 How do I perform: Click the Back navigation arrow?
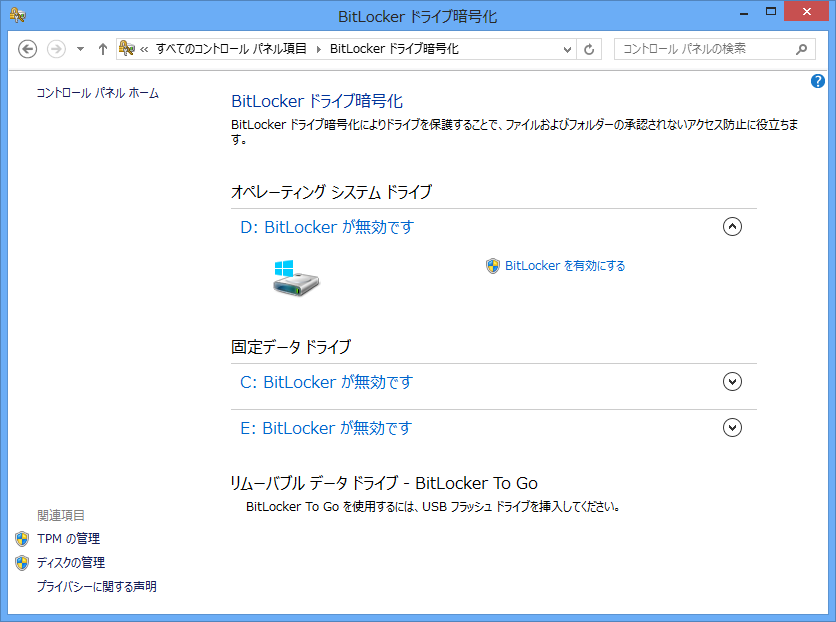tap(28, 49)
